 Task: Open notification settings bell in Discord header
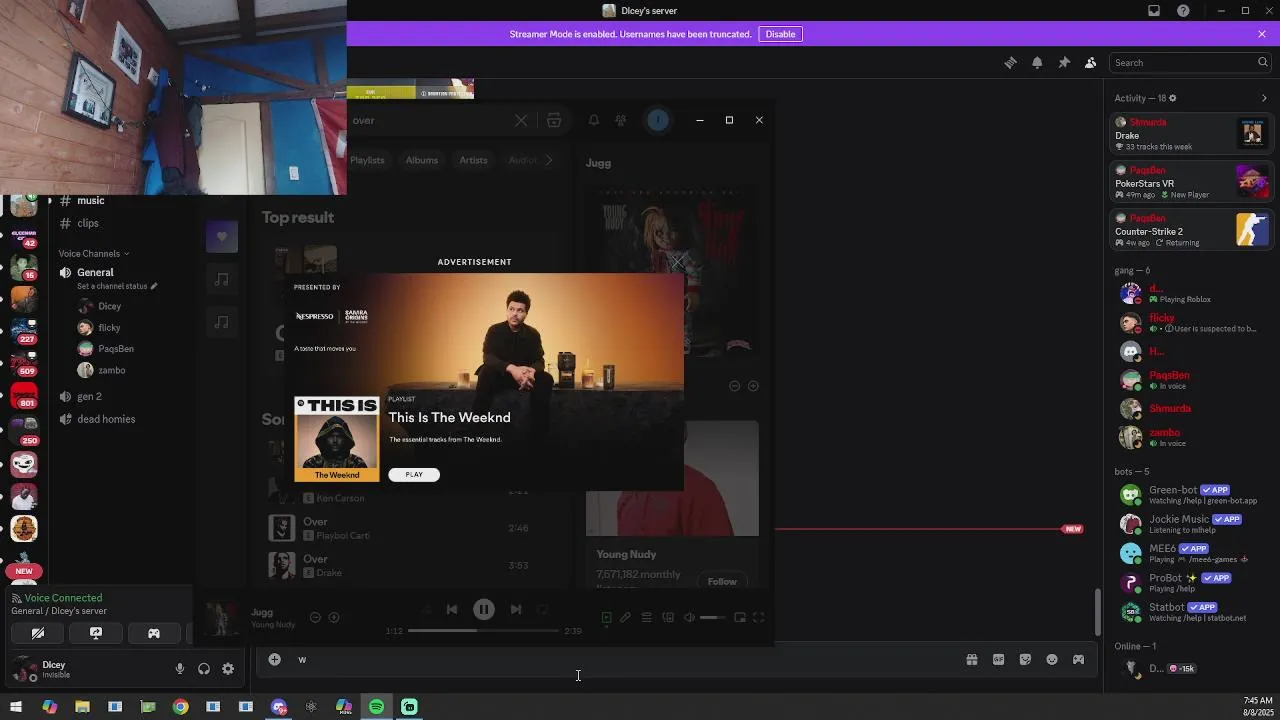point(1037,62)
